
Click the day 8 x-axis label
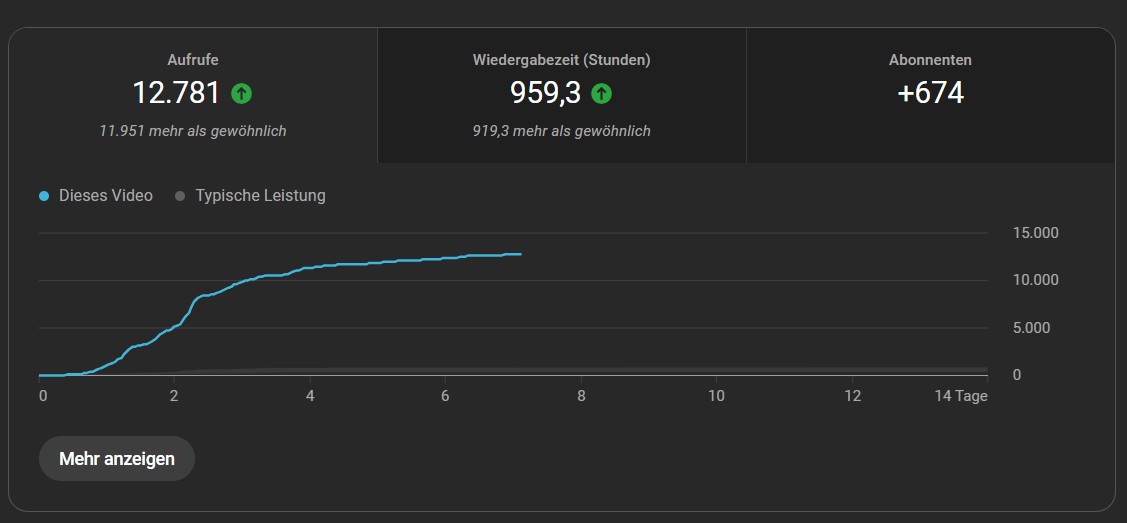pyautogui.click(x=581, y=396)
